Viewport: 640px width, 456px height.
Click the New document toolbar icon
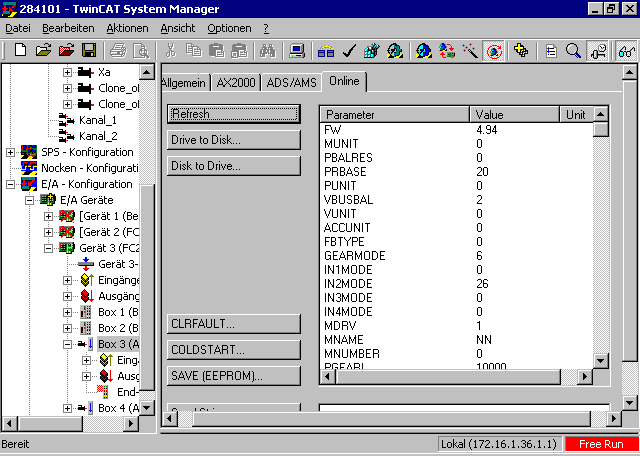point(20,51)
